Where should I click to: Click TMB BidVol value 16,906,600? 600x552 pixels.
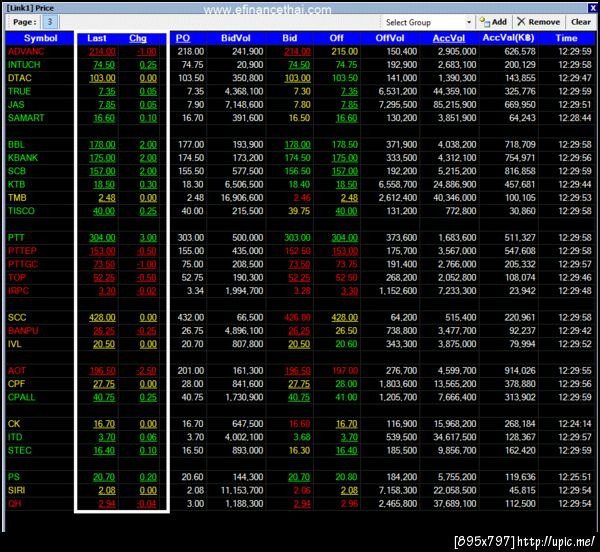tap(242, 198)
